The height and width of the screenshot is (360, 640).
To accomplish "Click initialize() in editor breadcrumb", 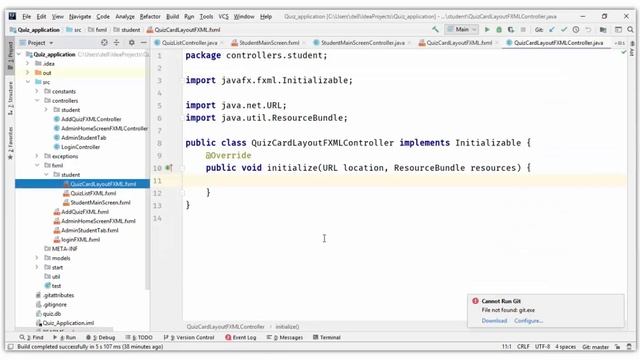I will tap(287, 327).
